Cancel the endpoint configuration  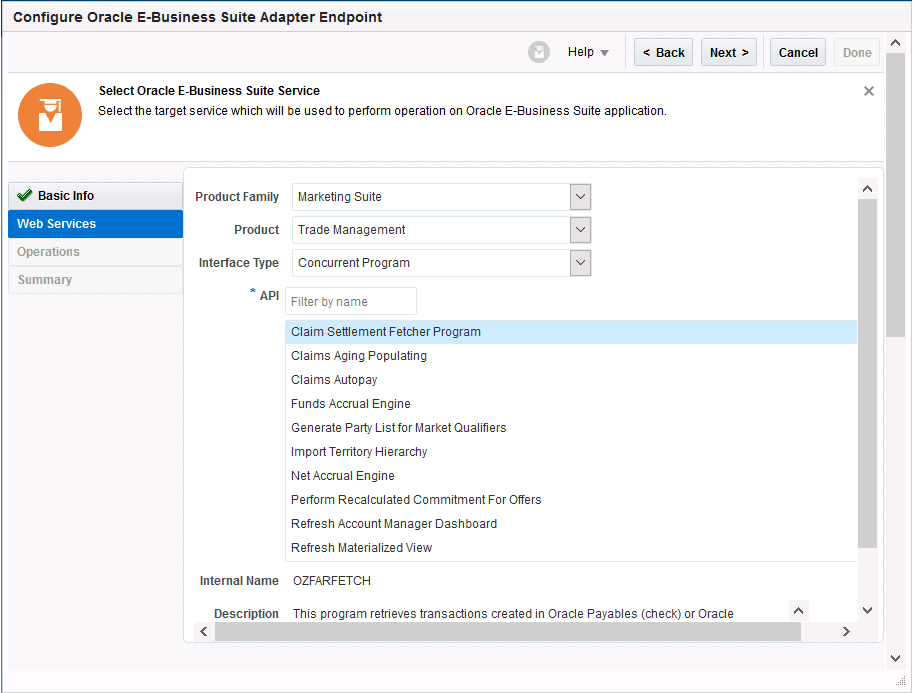[x=798, y=52]
